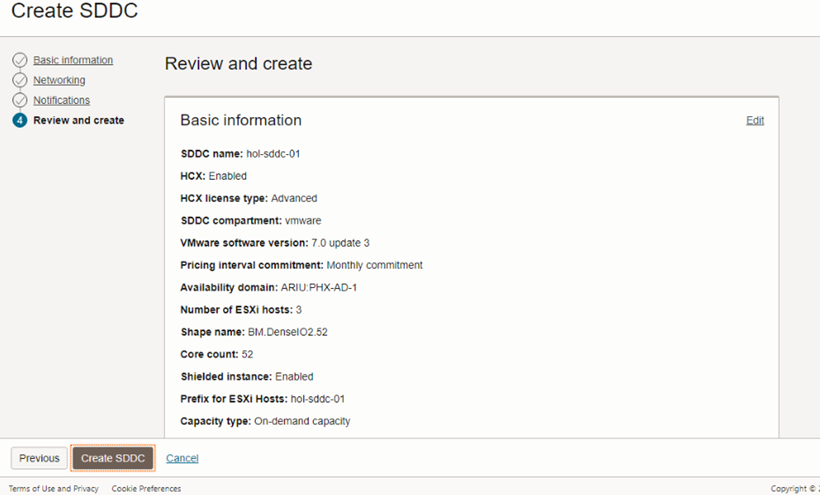The width and height of the screenshot is (820, 495).
Task: Click the SDDC name value hol-sddc-01
Action: click(x=273, y=154)
